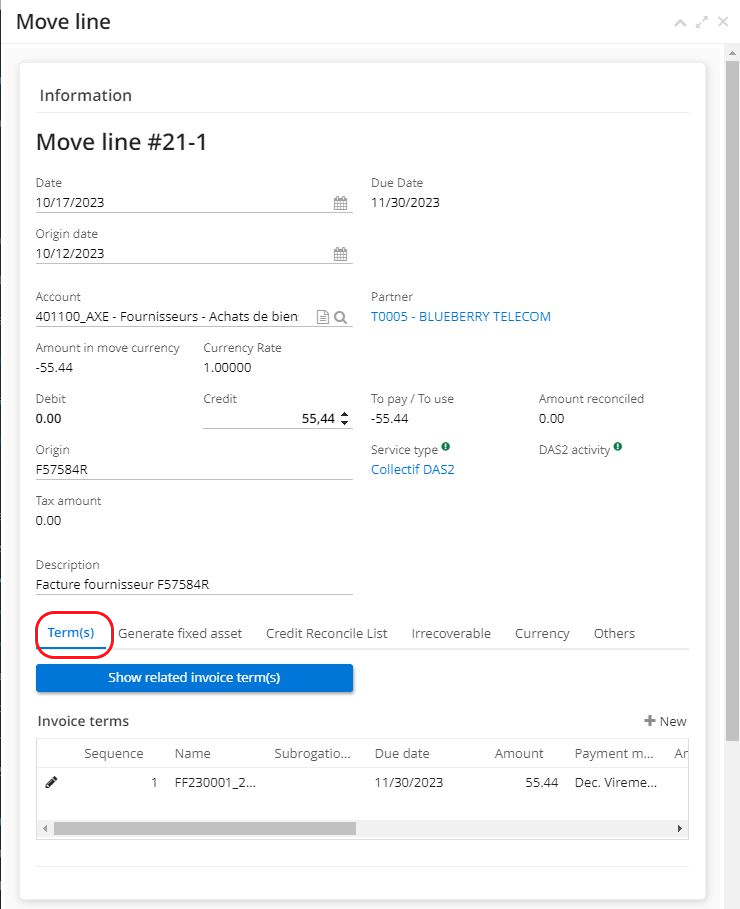Click into the Description text field

pyautogui.click(x=194, y=584)
